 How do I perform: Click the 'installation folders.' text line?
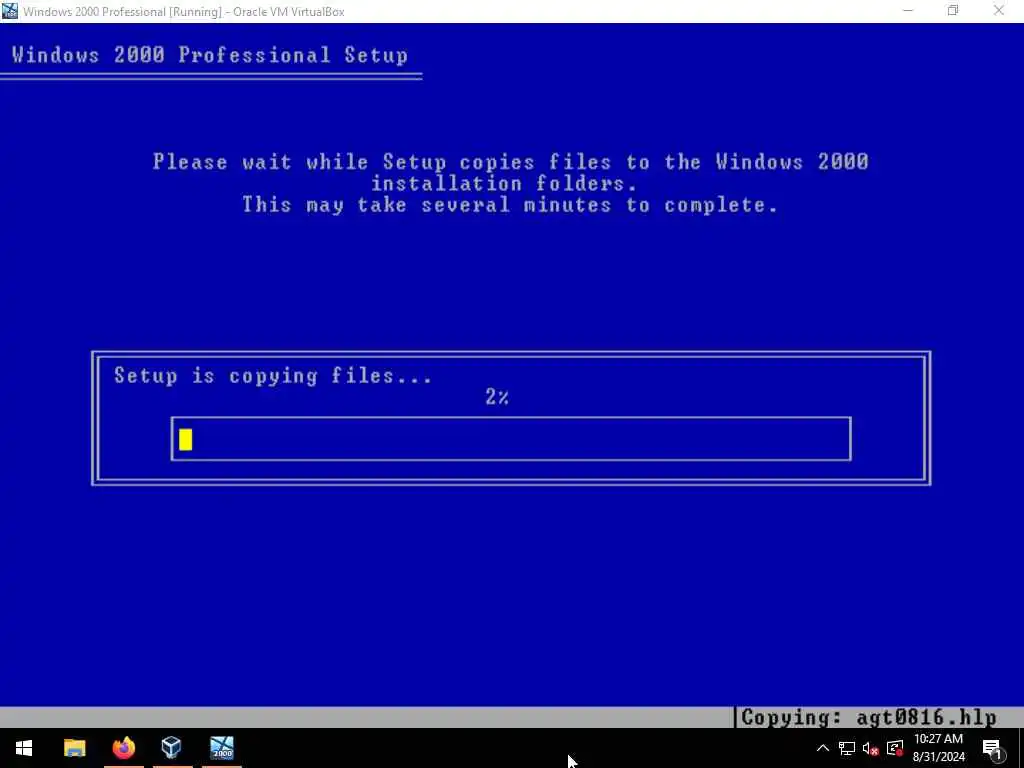[504, 184]
